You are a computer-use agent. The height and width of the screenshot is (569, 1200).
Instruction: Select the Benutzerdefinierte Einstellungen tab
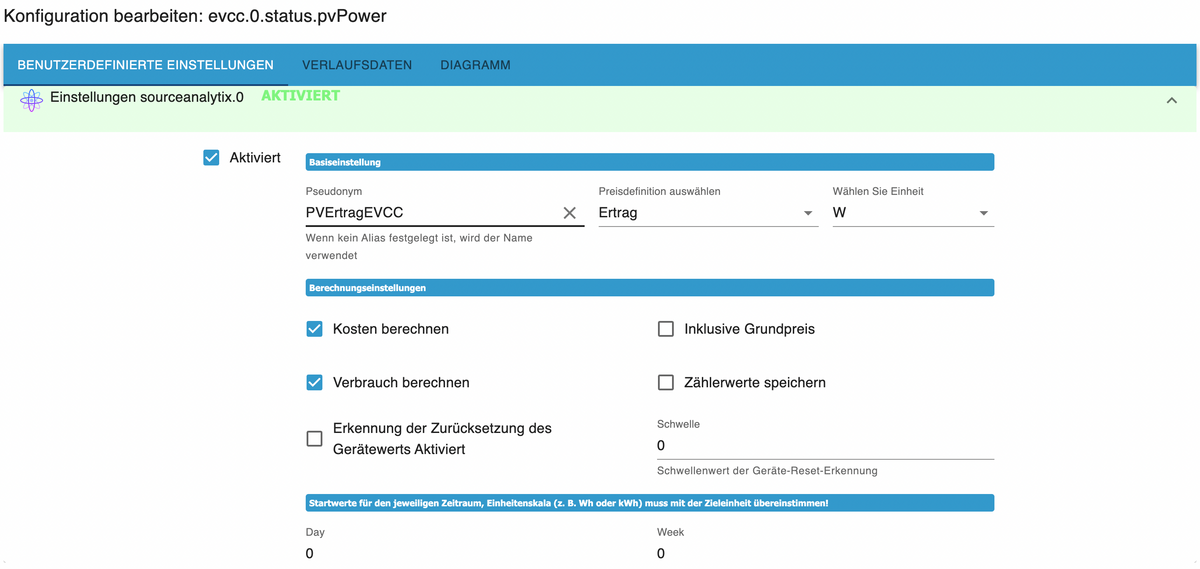click(146, 65)
